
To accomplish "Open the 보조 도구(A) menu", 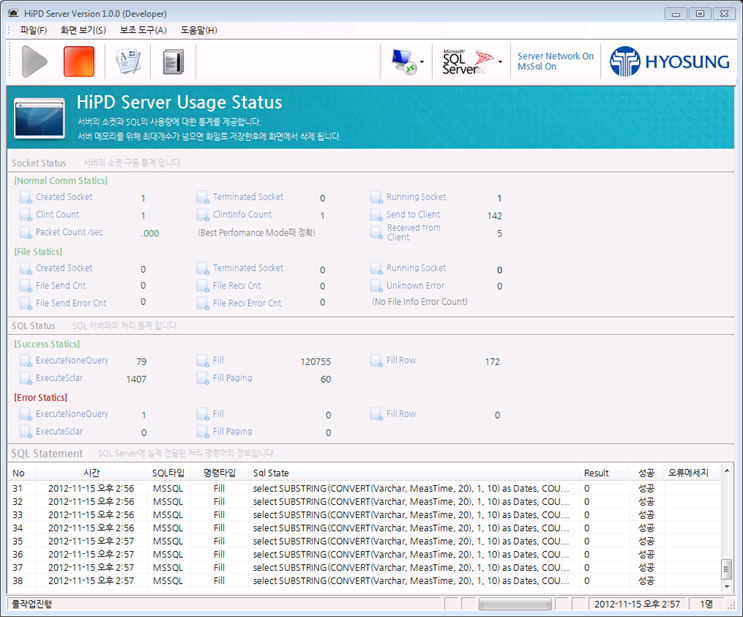I will click(143, 30).
